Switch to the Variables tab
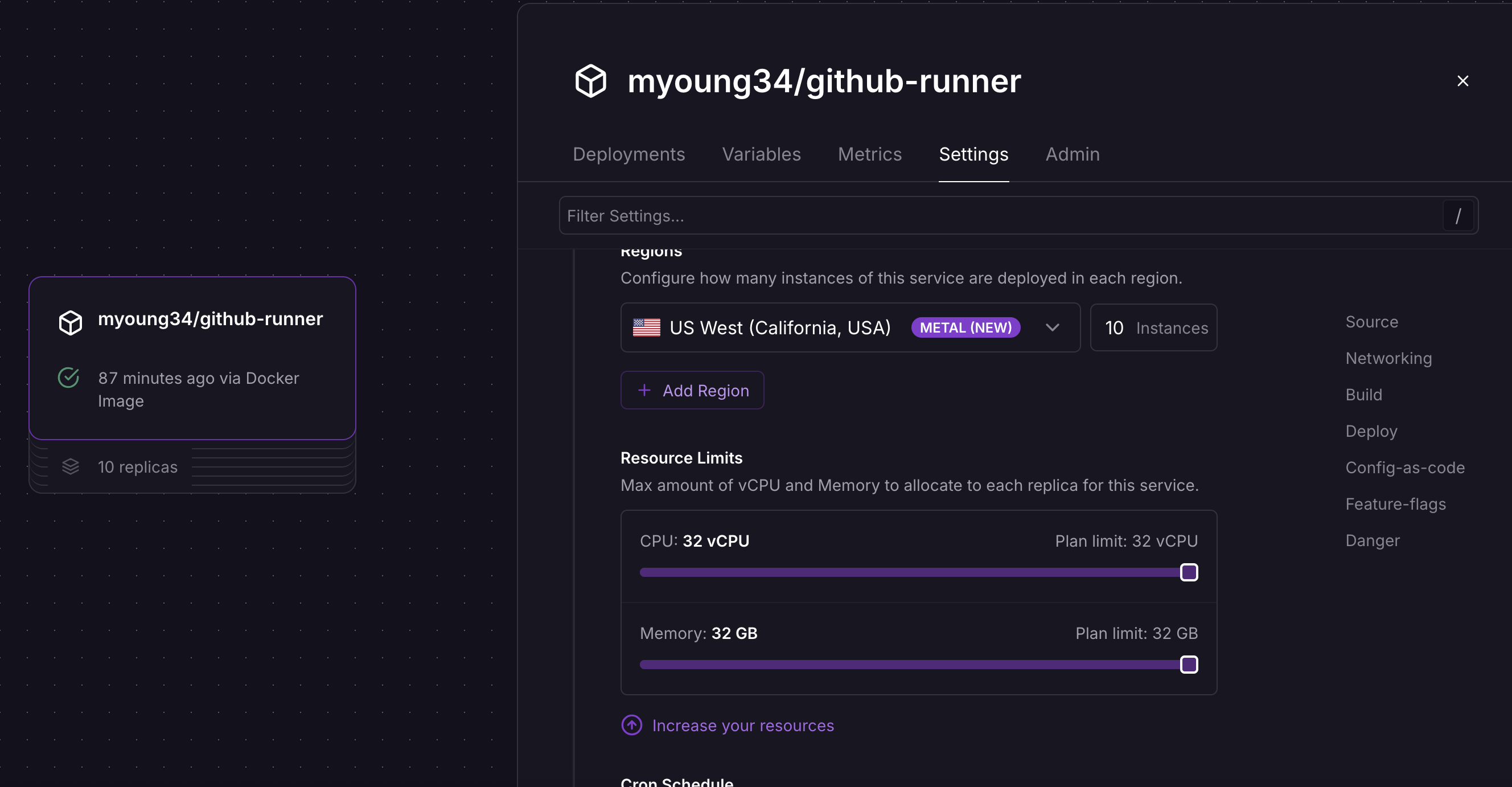1512x787 pixels. 761,154
